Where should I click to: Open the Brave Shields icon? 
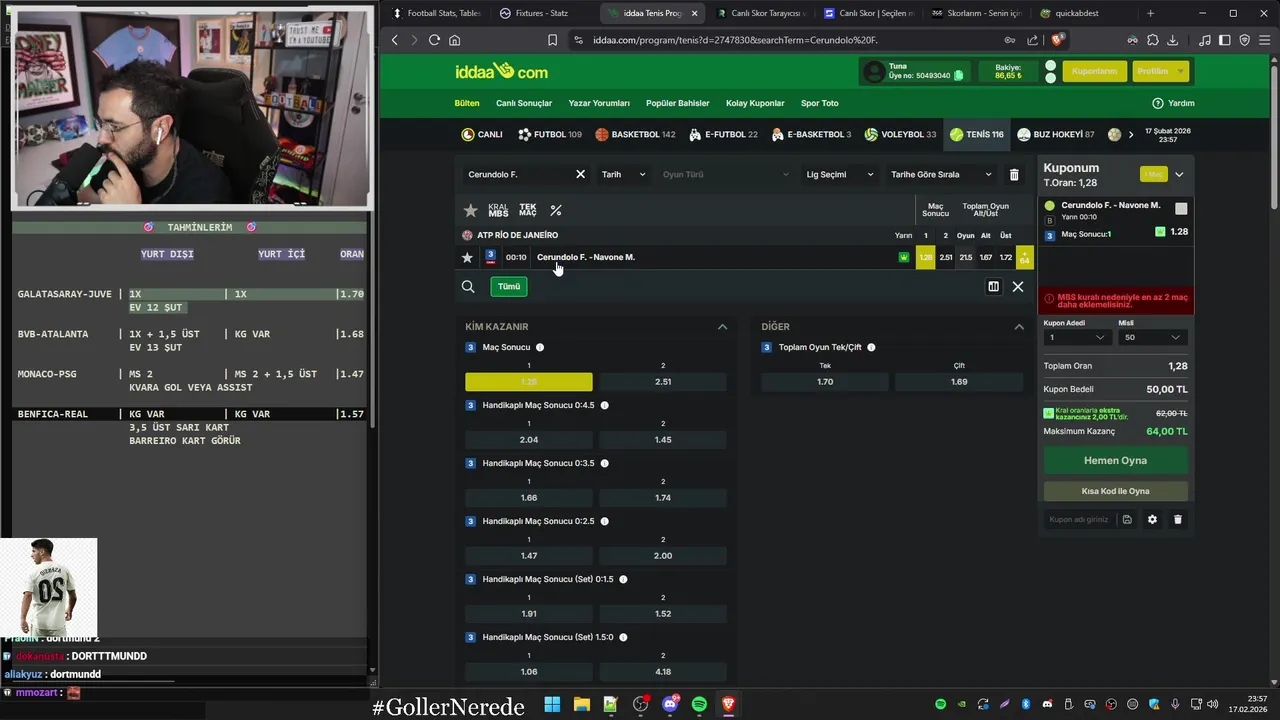pos(1058,40)
